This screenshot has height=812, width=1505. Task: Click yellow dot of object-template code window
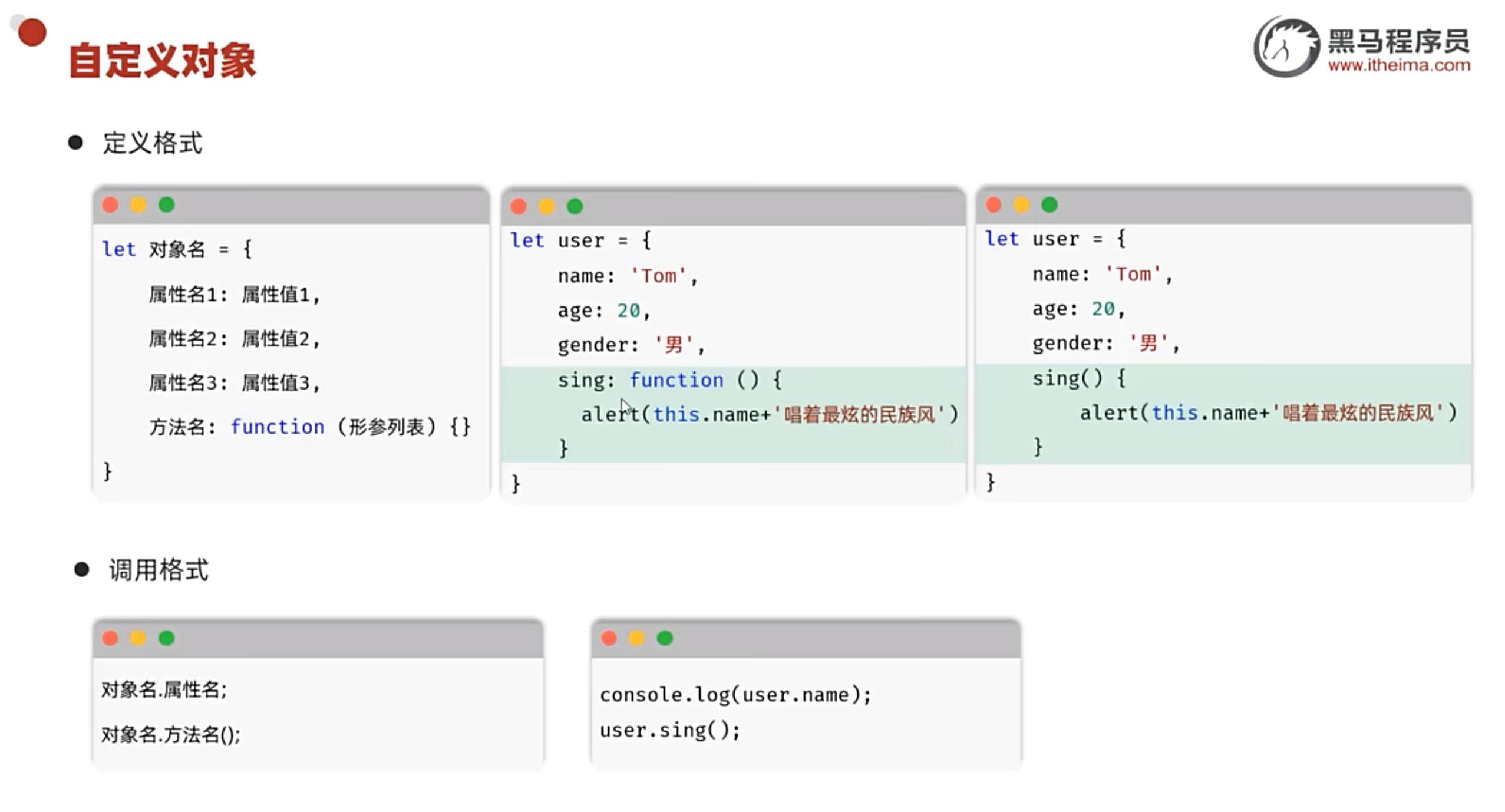pos(138,204)
